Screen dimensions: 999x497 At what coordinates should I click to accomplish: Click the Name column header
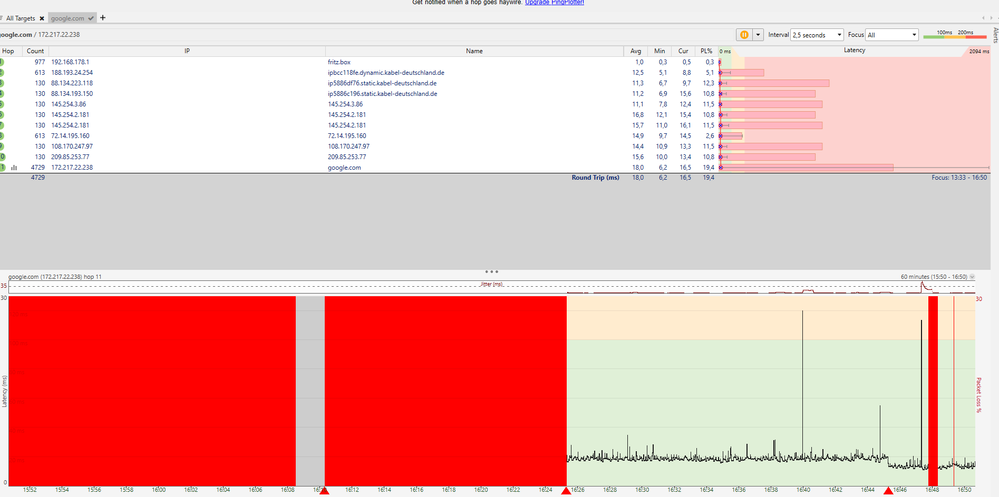pos(474,51)
